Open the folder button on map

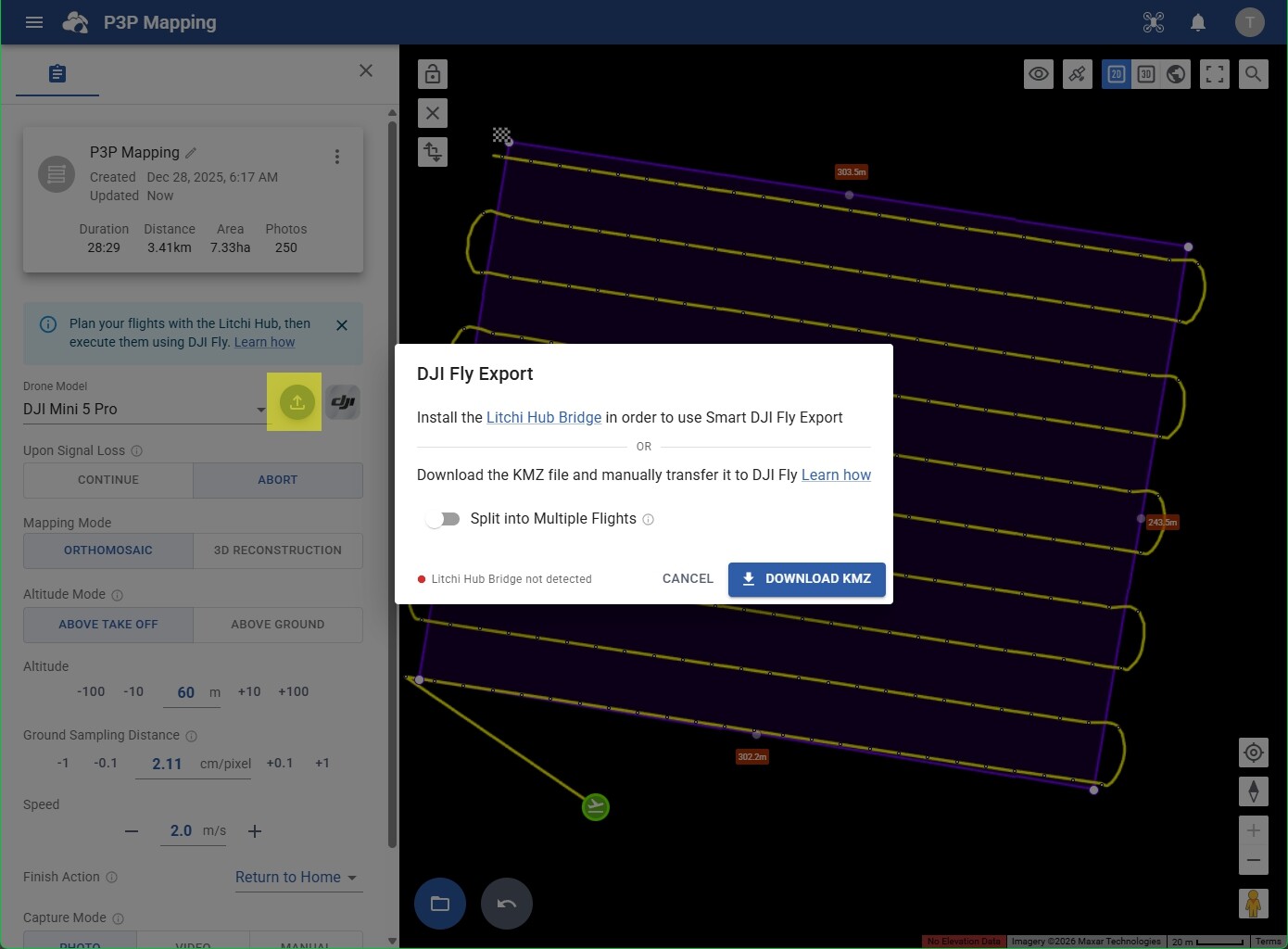(440, 904)
